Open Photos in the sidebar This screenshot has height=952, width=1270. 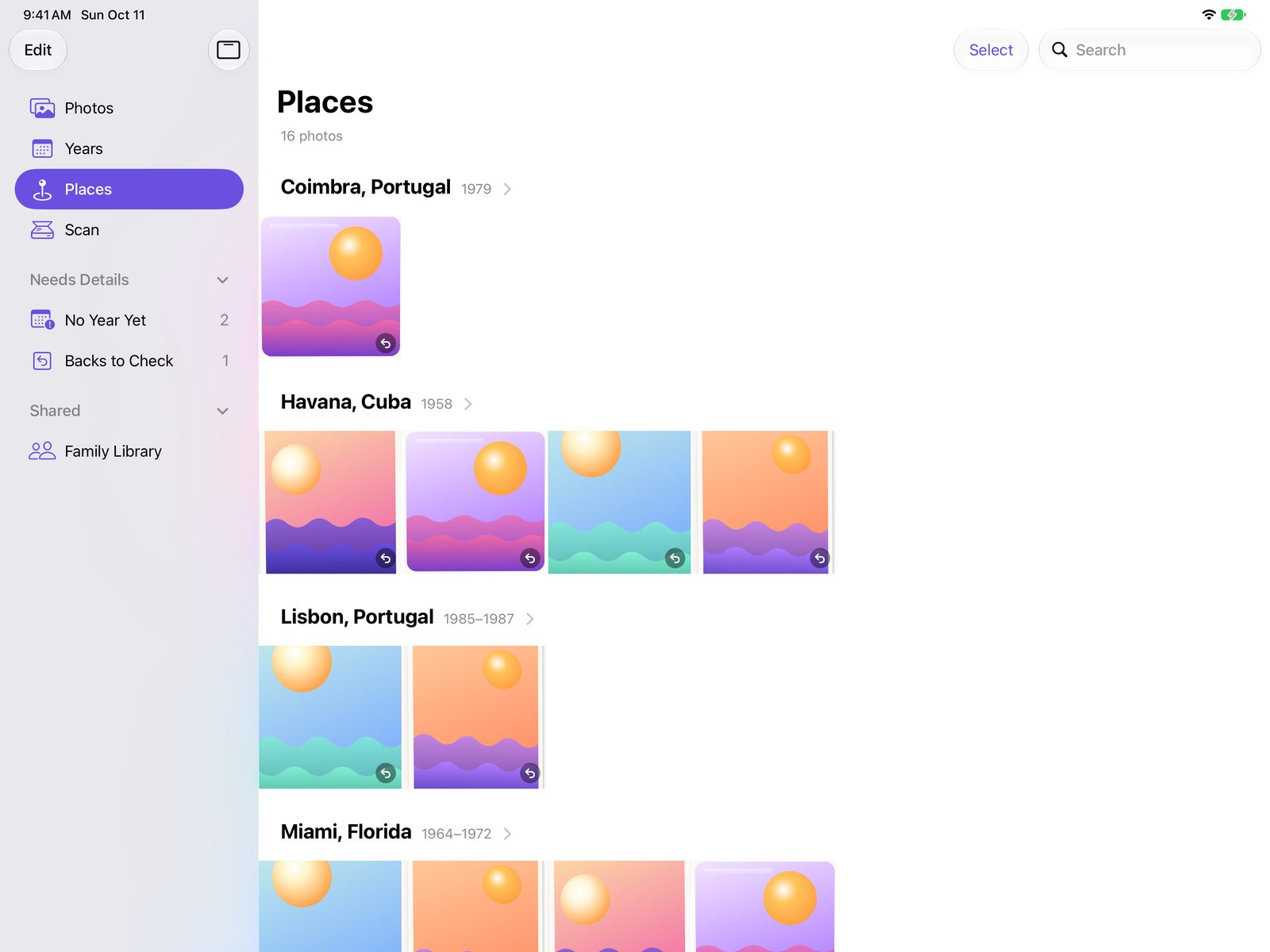129,108
